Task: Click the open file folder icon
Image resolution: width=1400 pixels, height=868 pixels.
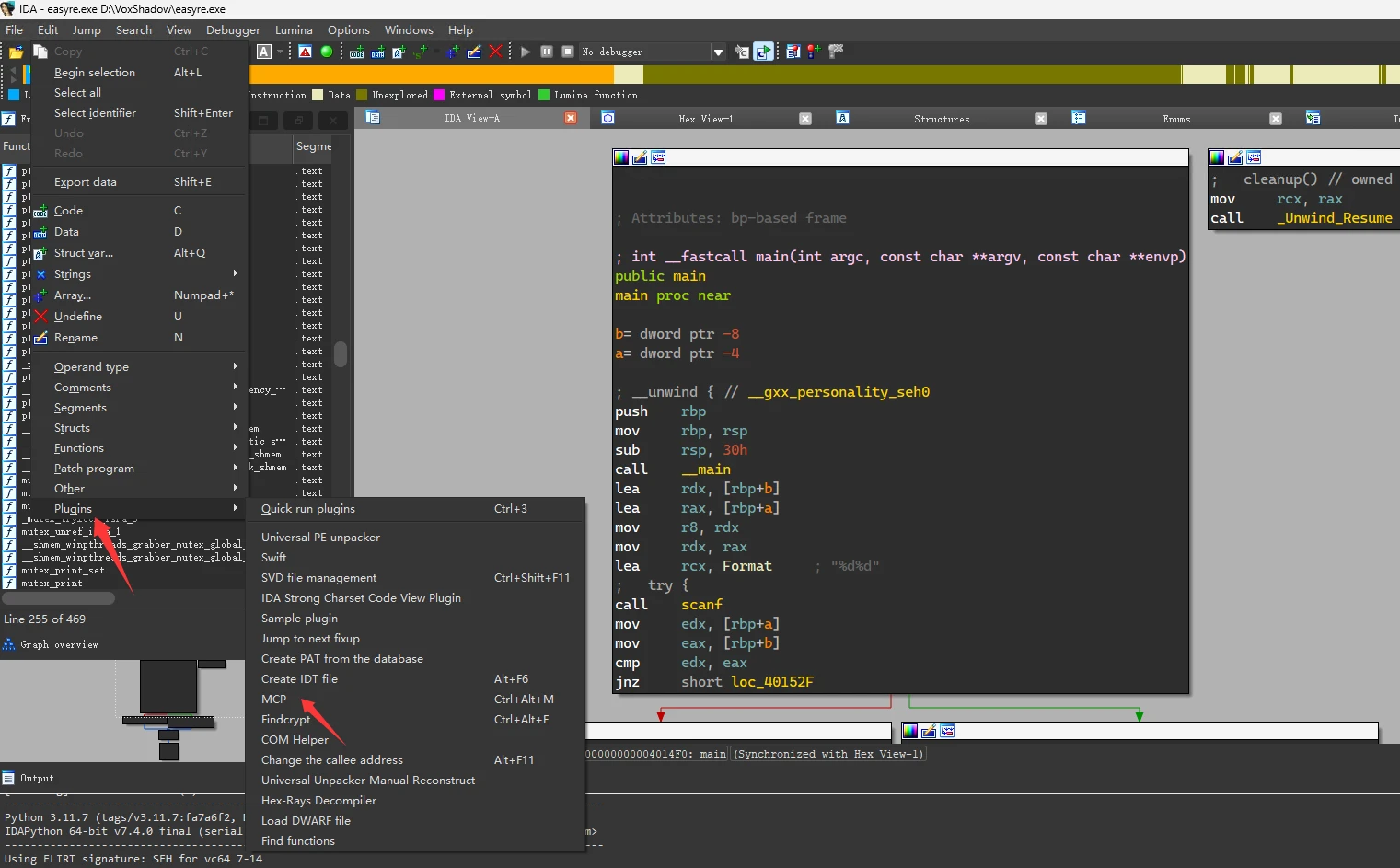Action: tap(16, 52)
